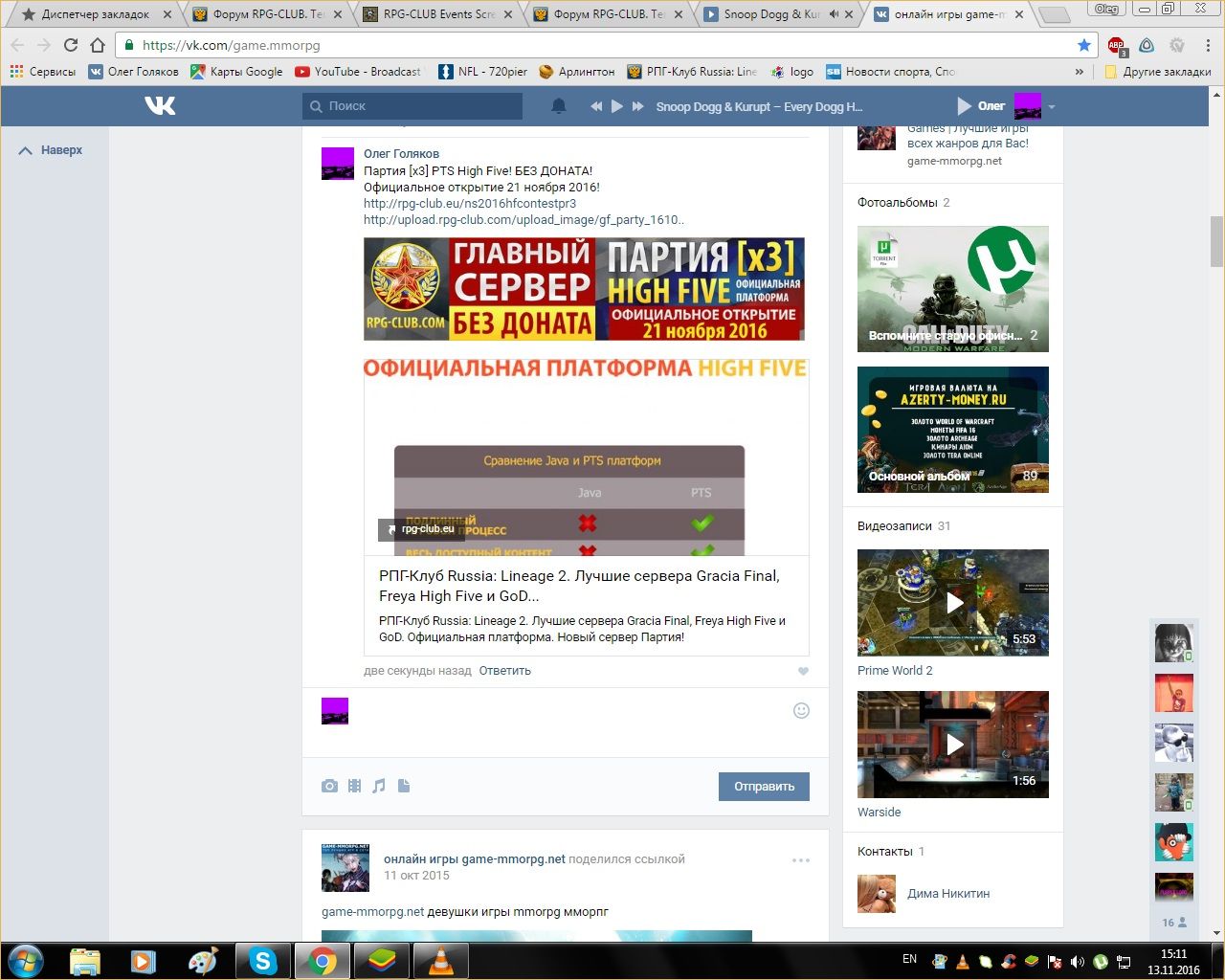Viewport: 1225px width, 980px height.
Task: Open VLC player from taskbar
Action: tap(439, 961)
